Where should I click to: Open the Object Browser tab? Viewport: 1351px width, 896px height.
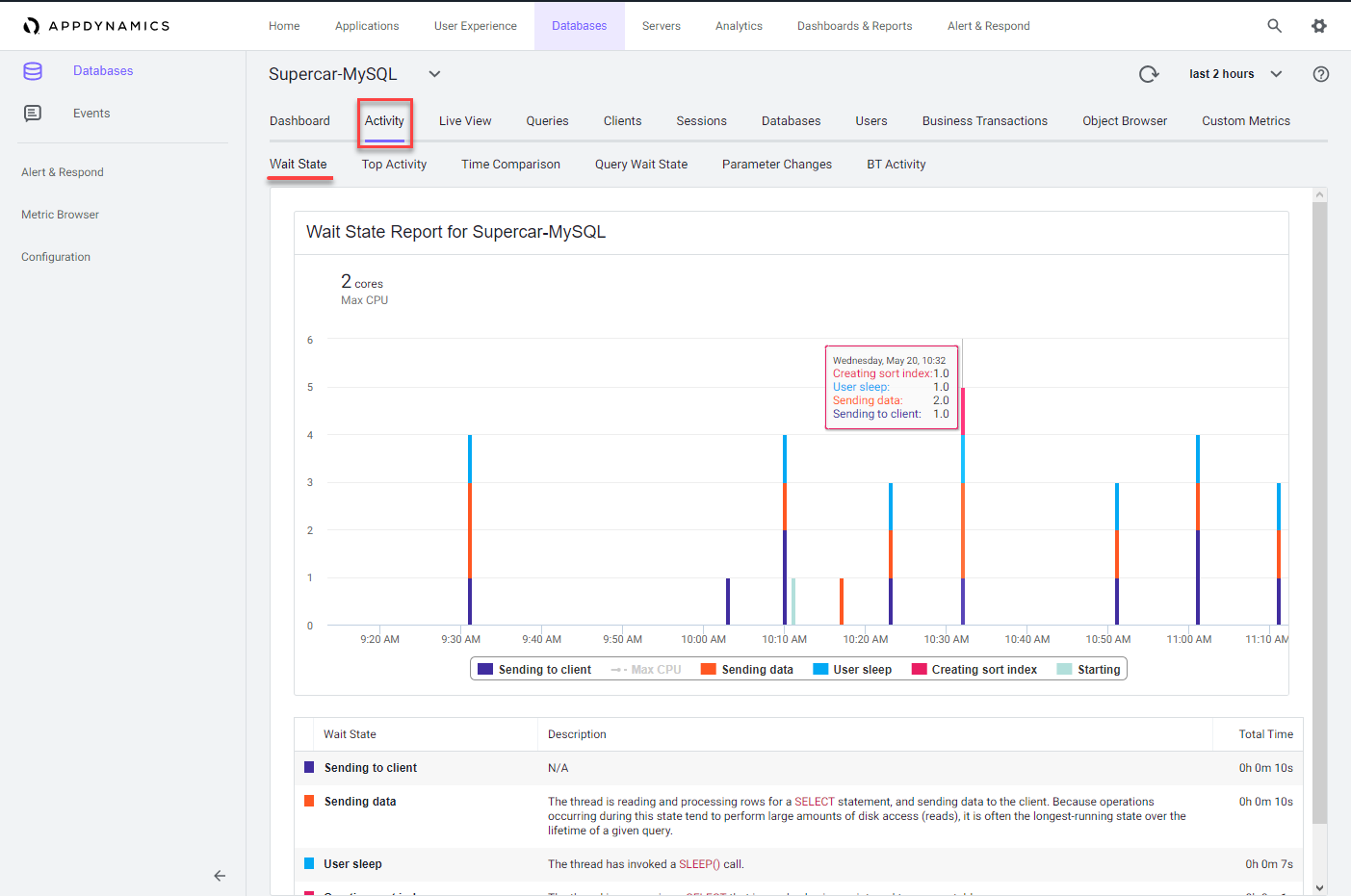pos(1125,121)
